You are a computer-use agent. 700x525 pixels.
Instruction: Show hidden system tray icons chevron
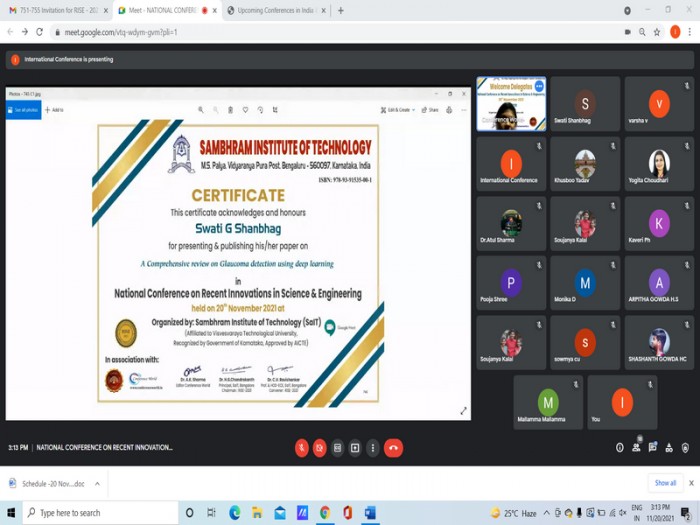(546, 513)
